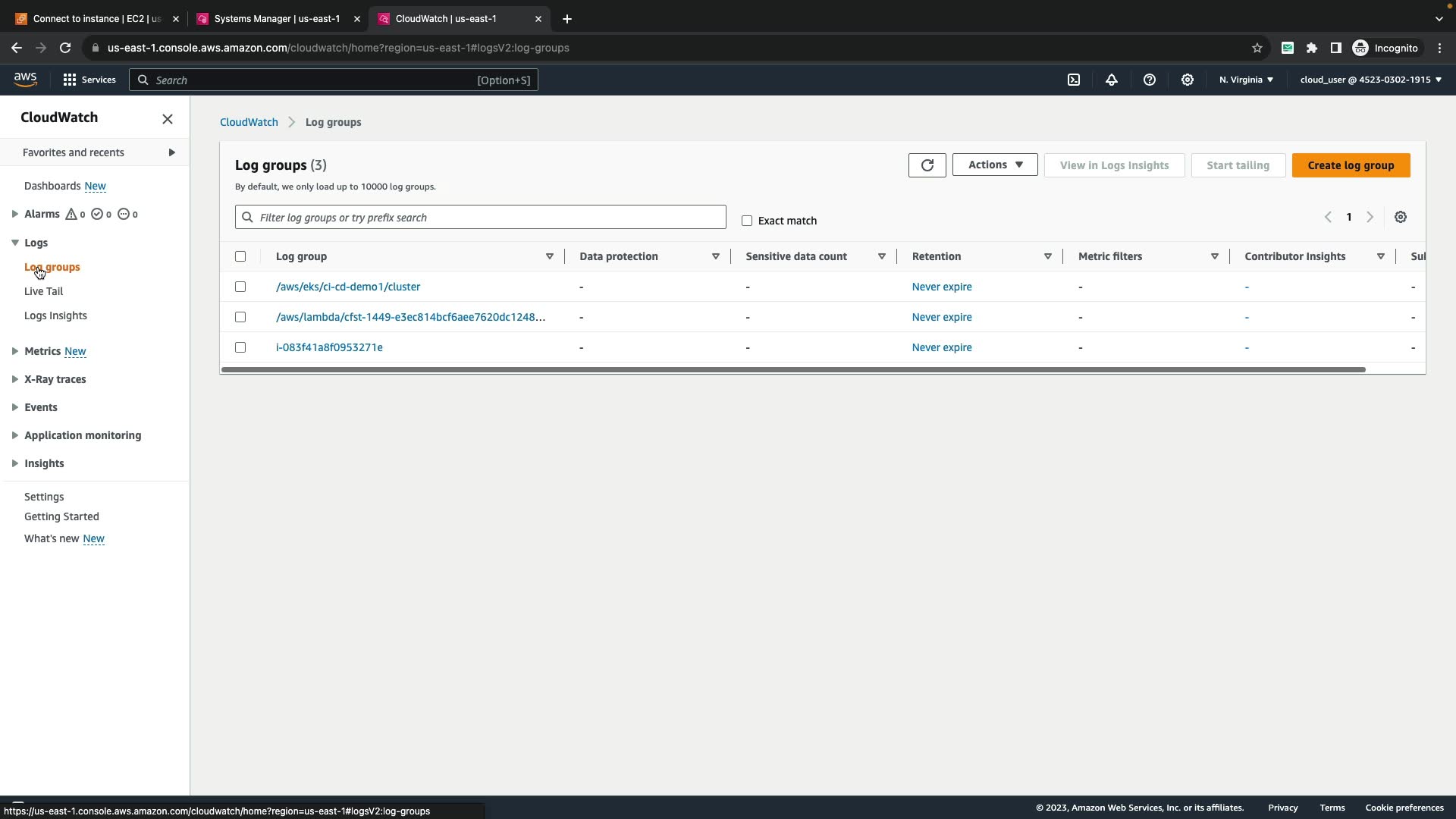Switch to the Systems Manager tab
The height and width of the screenshot is (819, 1456).
pos(277,19)
